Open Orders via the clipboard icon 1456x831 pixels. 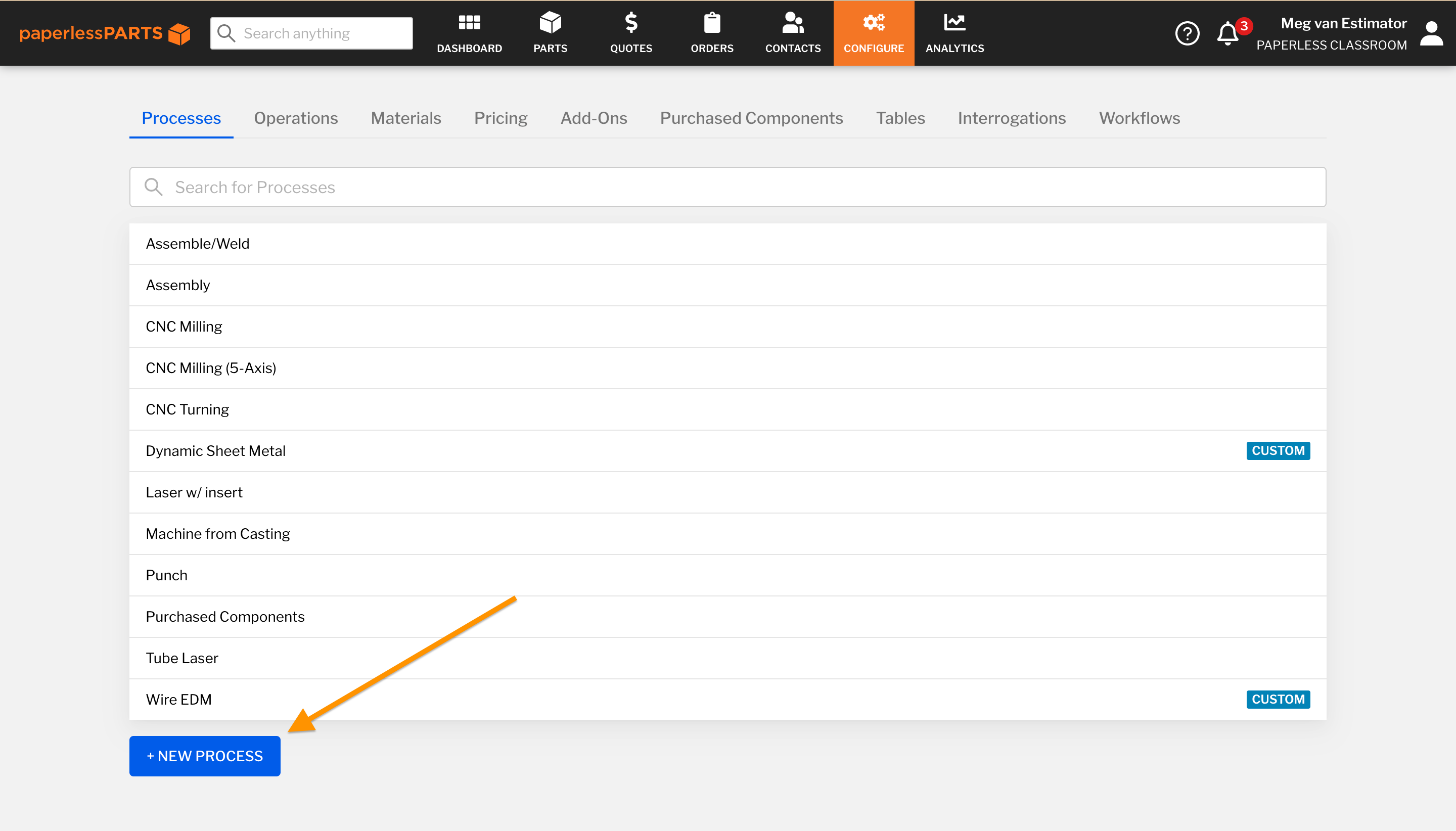pyautogui.click(x=711, y=33)
